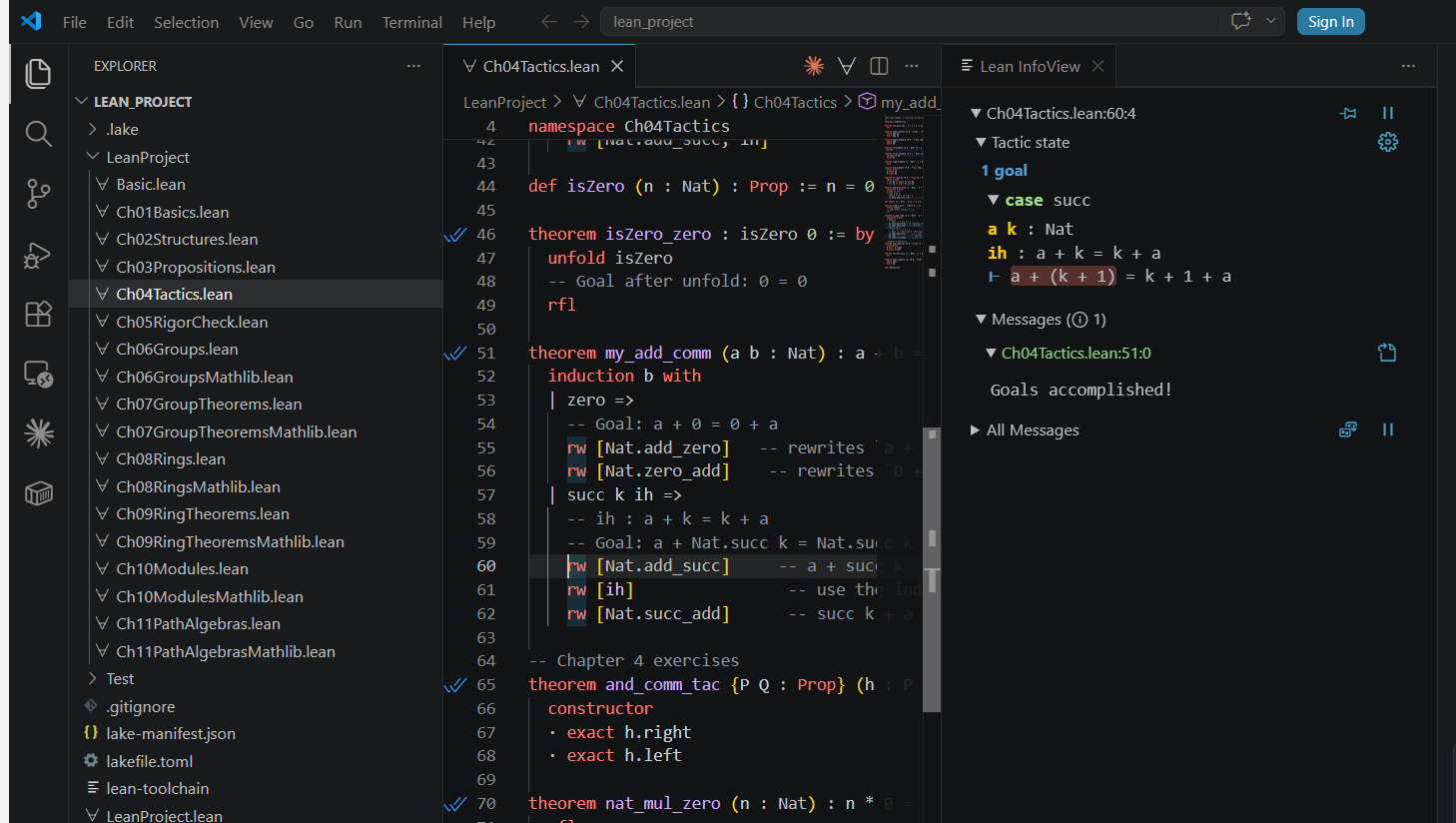Open Explorer's Views and More Actions menu
The width and height of the screenshot is (1456, 823).
point(413,66)
